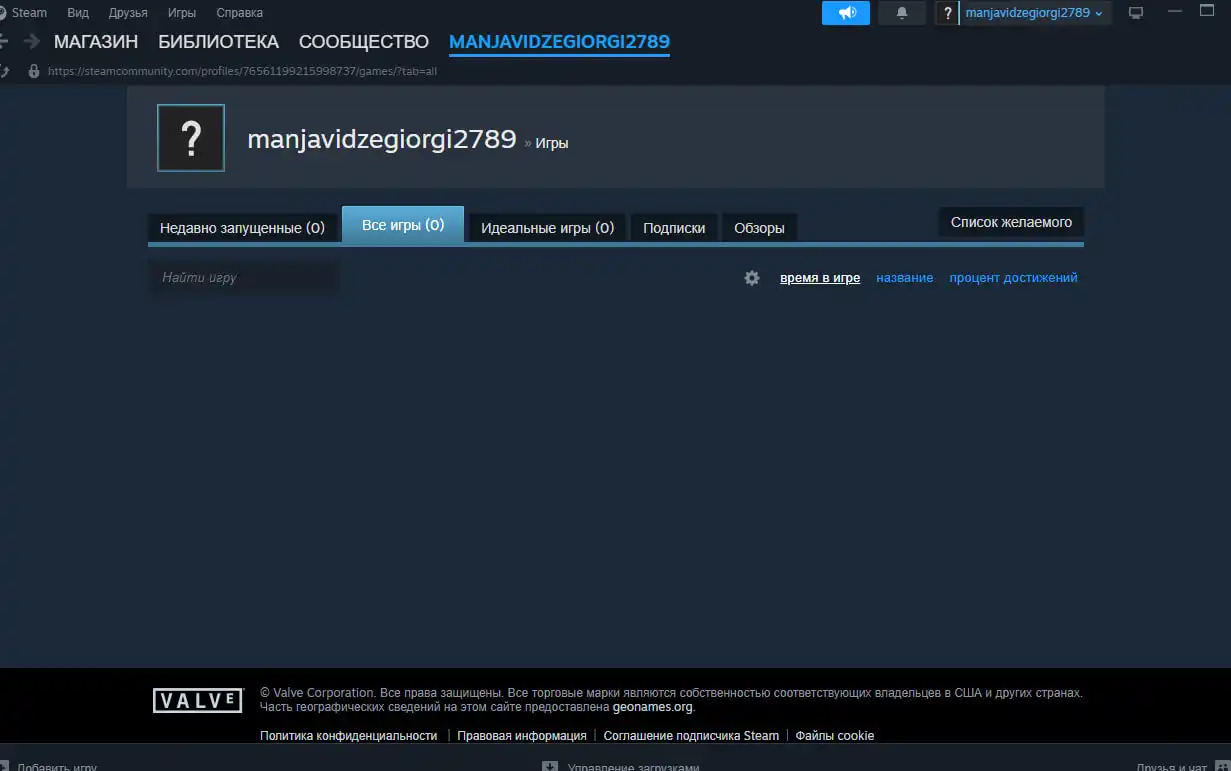
Task: Open Политика конфиденциальности link
Action: [x=349, y=736]
